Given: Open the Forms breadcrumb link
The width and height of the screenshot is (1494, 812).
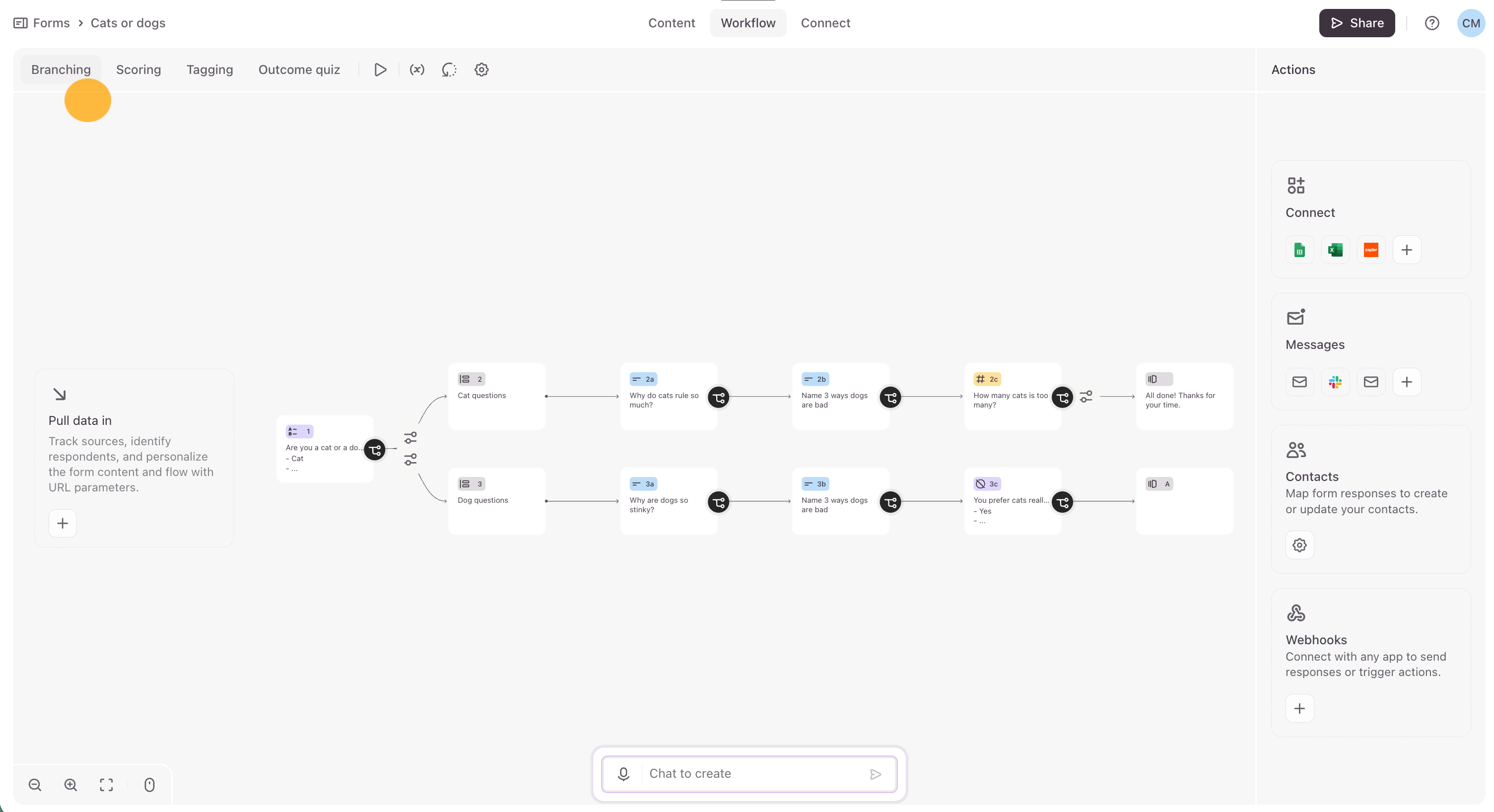Looking at the screenshot, I should (x=51, y=23).
